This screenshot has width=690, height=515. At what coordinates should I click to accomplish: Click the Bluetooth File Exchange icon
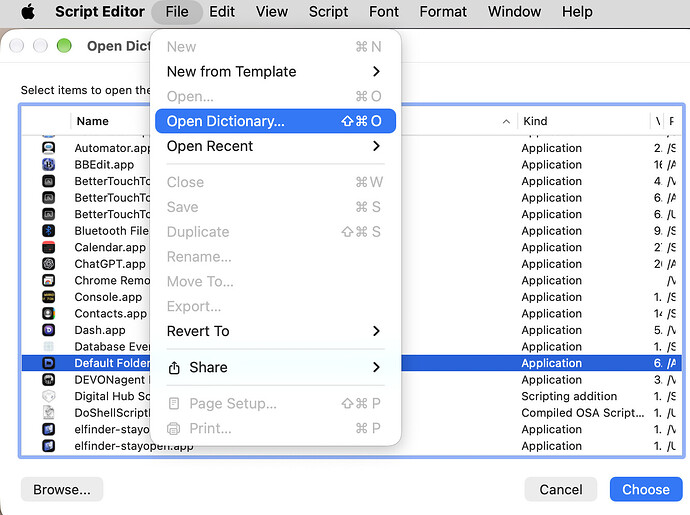tap(48, 231)
